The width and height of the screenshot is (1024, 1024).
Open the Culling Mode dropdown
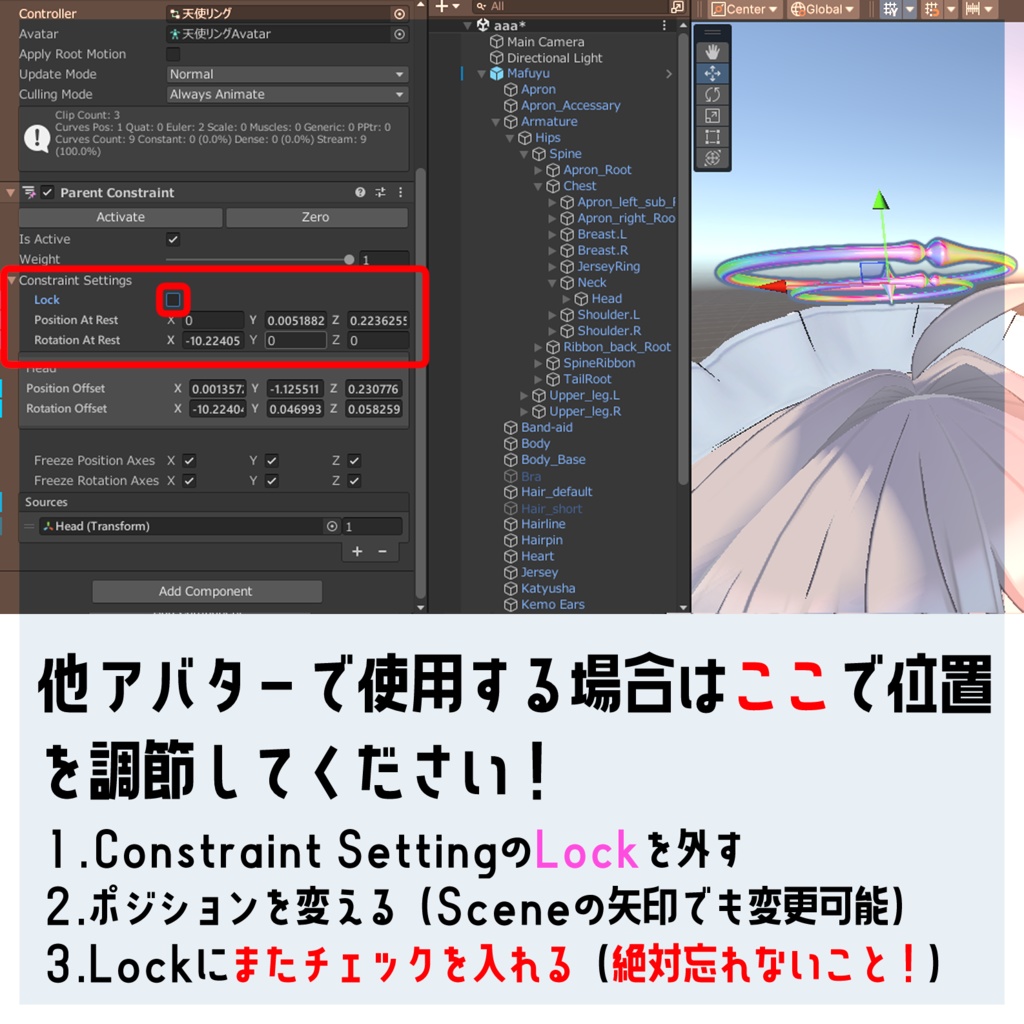(x=287, y=94)
